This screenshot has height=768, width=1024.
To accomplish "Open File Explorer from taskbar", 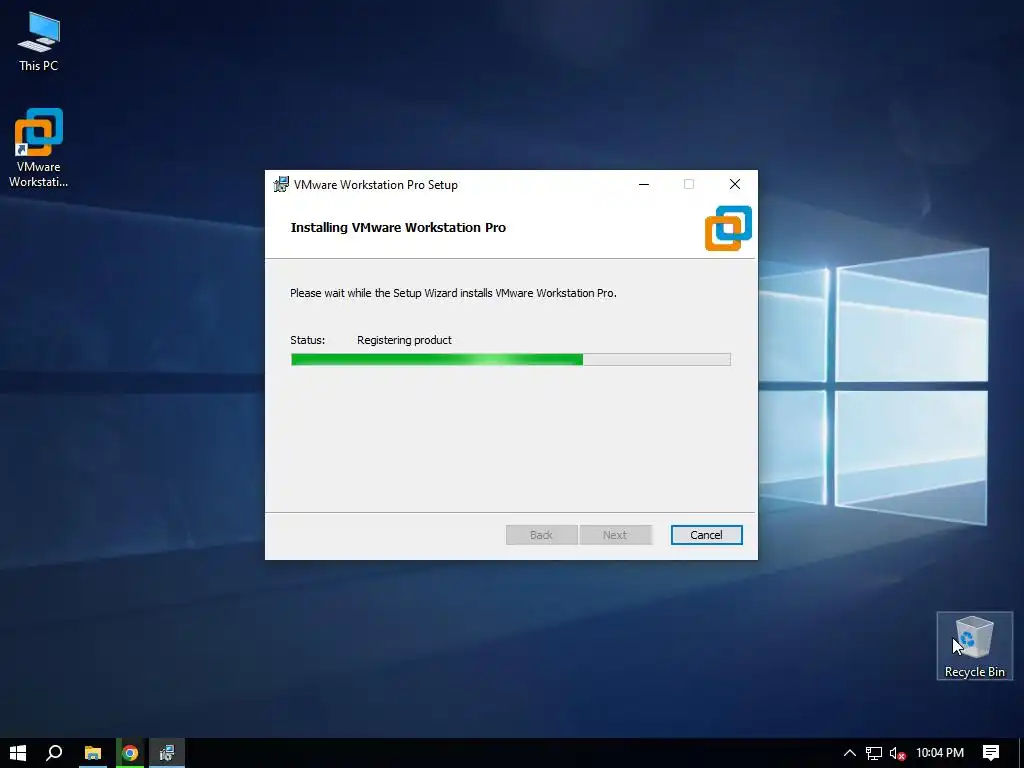I will 93,753.
